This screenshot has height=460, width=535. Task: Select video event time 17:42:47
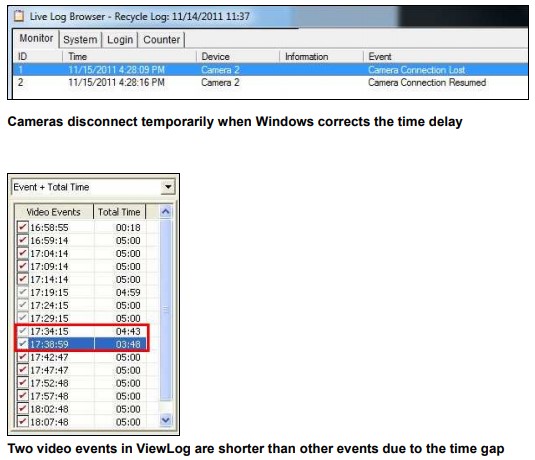pos(49,357)
